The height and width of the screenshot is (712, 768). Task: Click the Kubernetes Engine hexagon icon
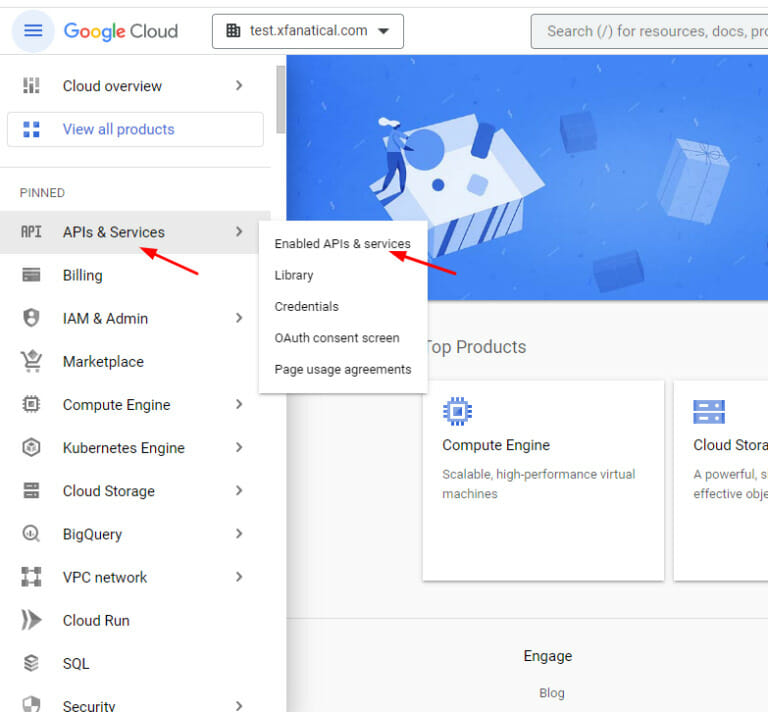(31, 448)
